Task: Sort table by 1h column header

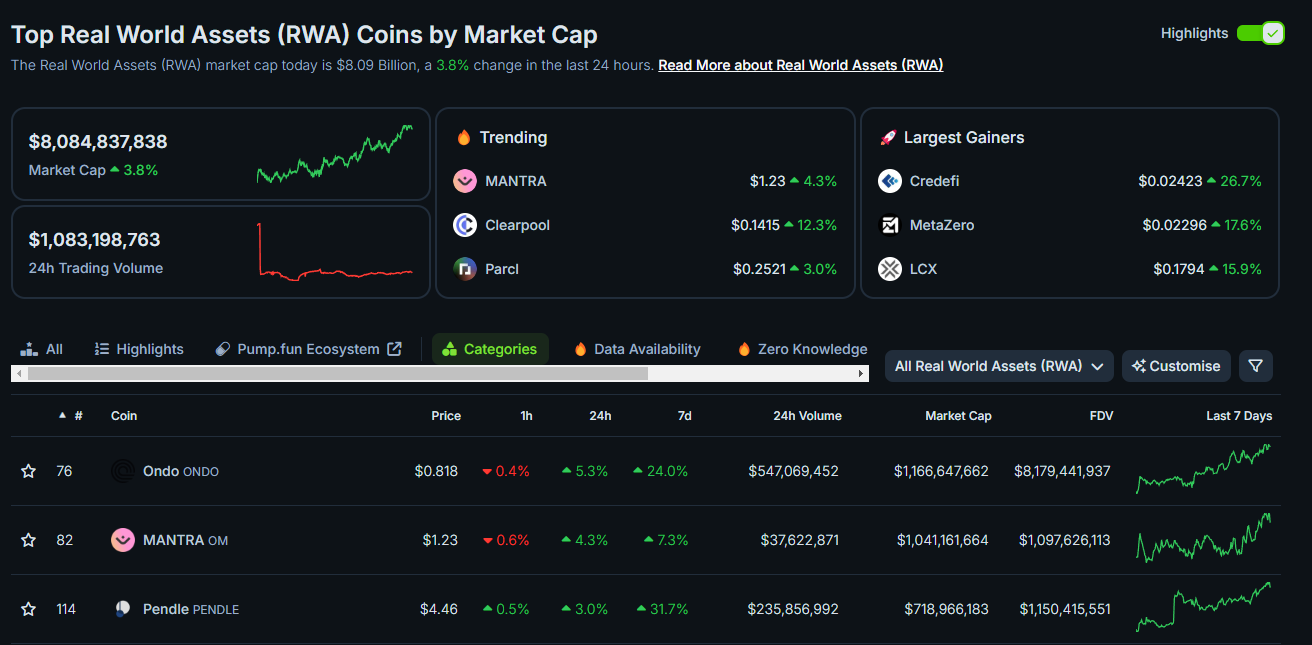Action: tap(526, 415)
